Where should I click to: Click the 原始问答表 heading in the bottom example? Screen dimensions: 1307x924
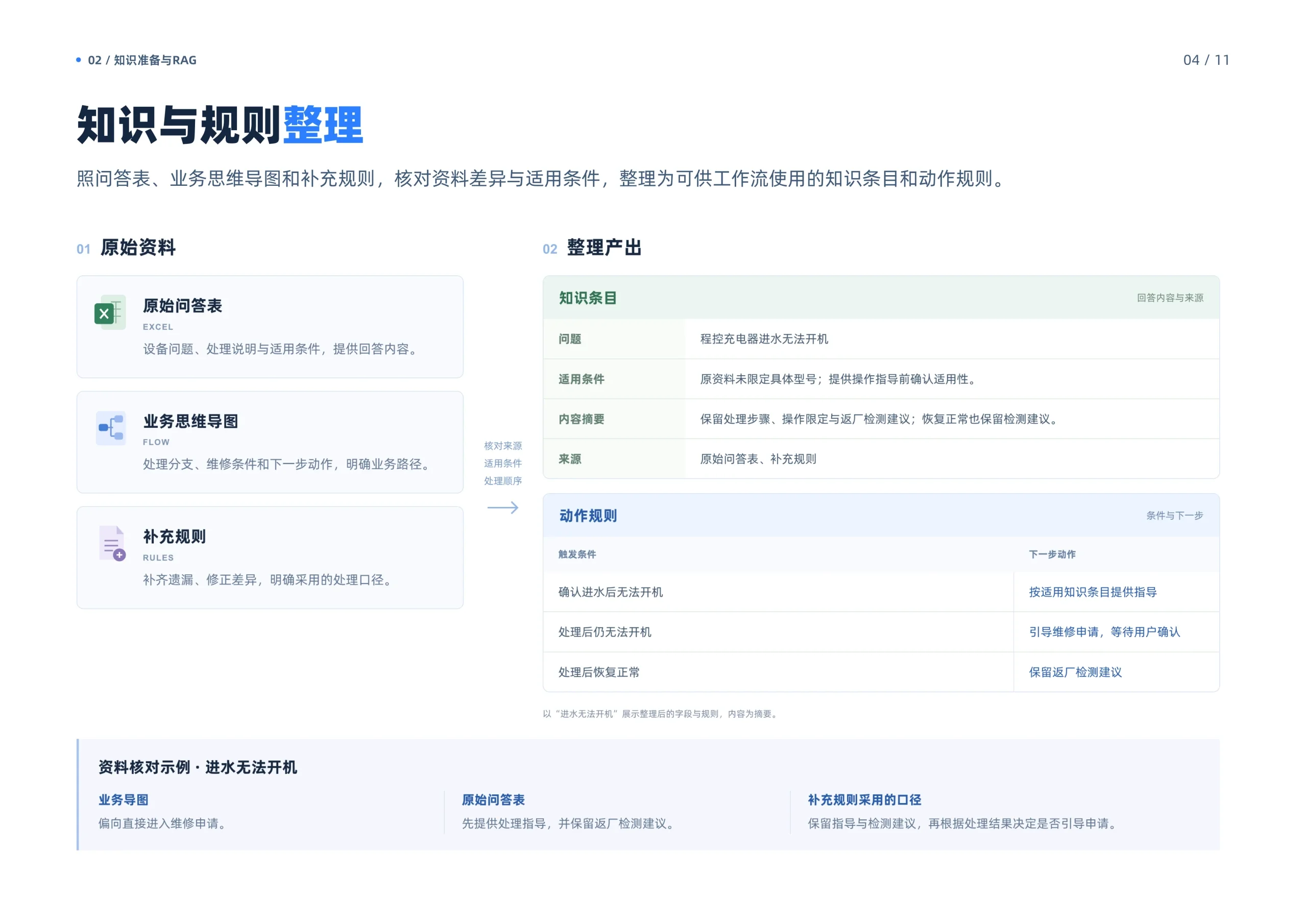(493, 800)
